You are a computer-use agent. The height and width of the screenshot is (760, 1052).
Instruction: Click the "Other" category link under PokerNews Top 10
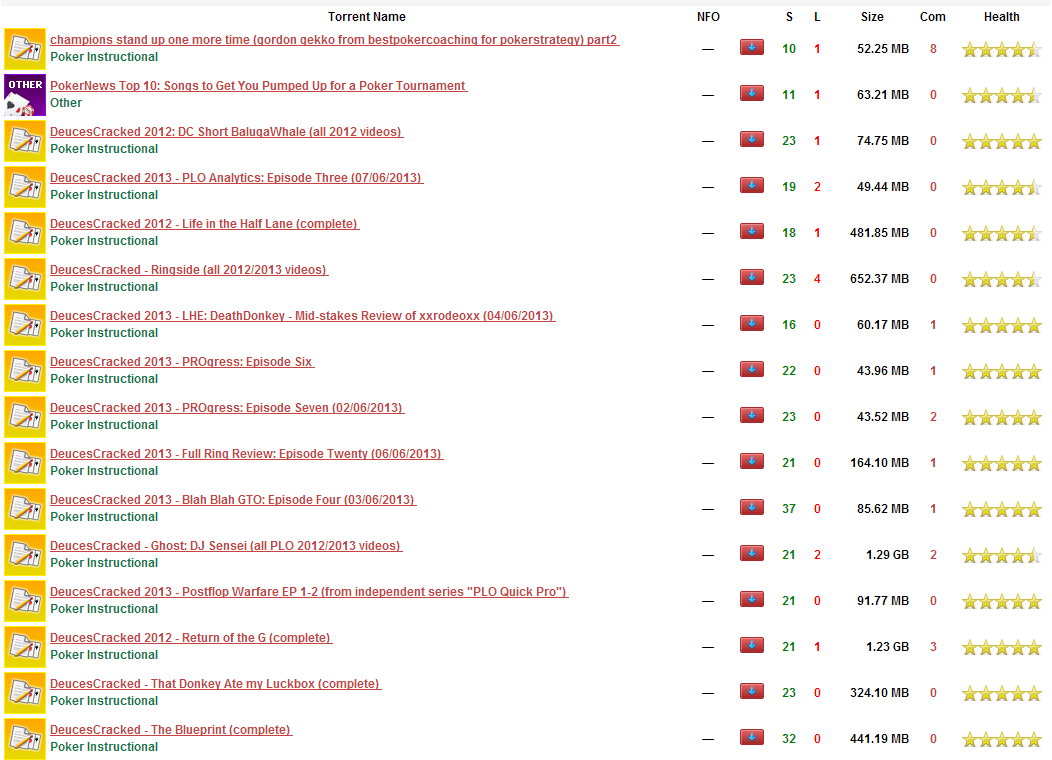[x=66, y=103]
